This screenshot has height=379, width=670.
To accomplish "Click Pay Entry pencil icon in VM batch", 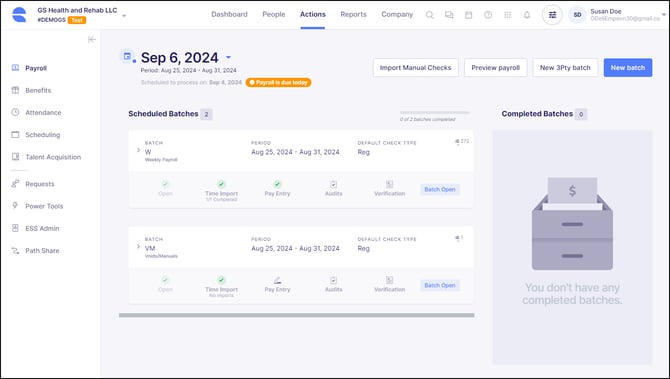I will click(x=277, y=280).
